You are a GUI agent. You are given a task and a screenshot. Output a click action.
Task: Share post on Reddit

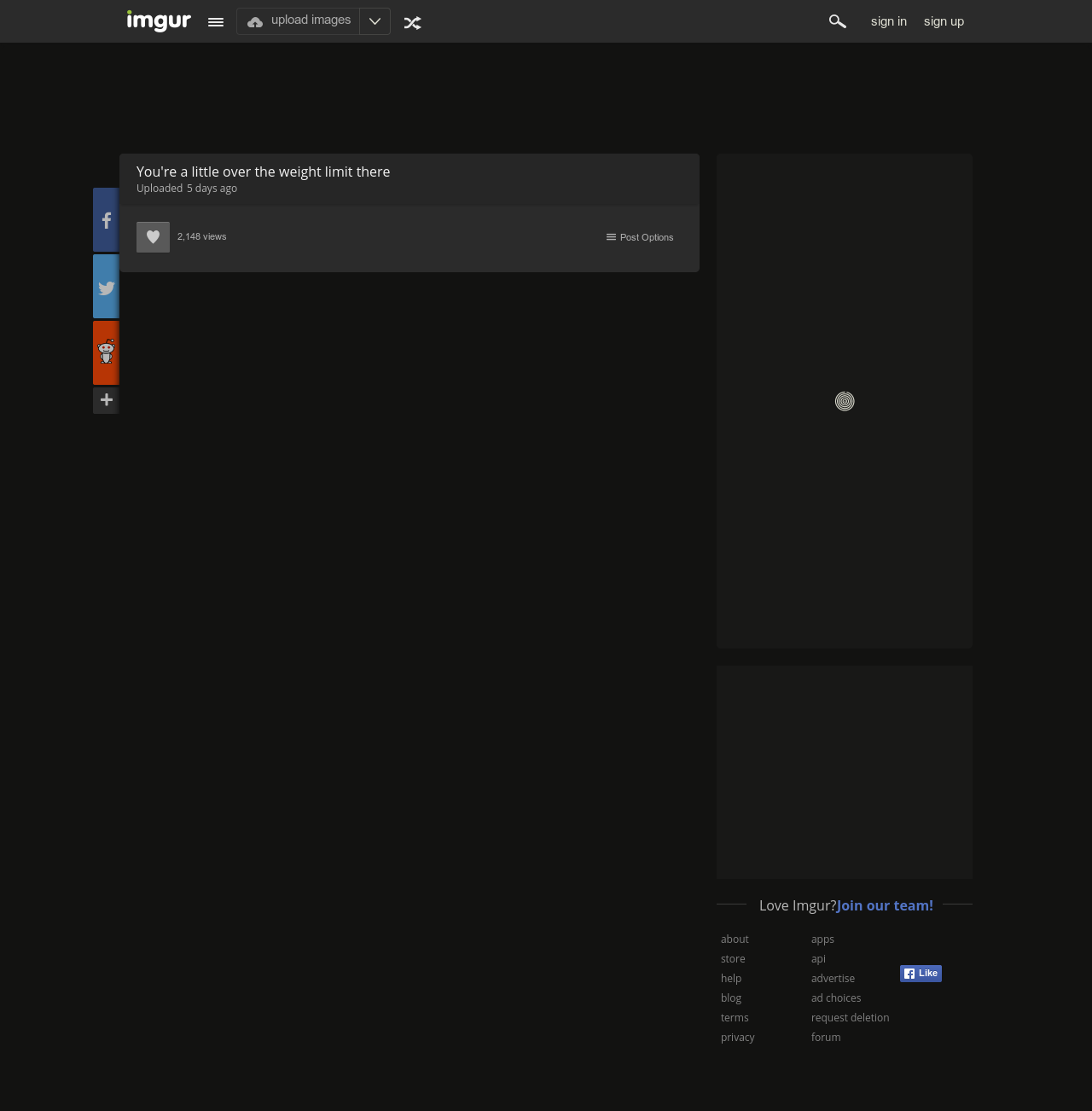106,352
